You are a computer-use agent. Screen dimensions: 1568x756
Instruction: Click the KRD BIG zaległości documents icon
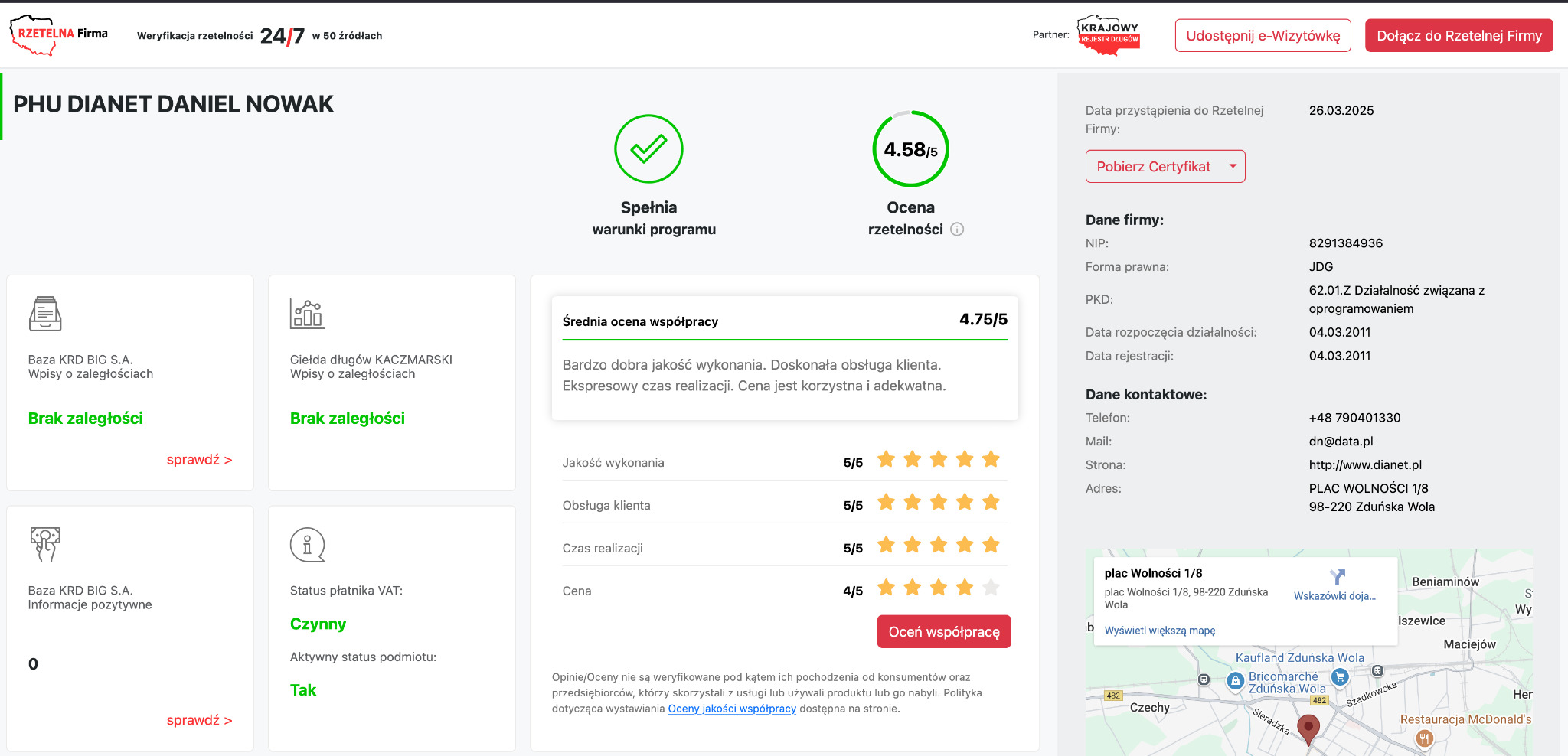(45, 314)
